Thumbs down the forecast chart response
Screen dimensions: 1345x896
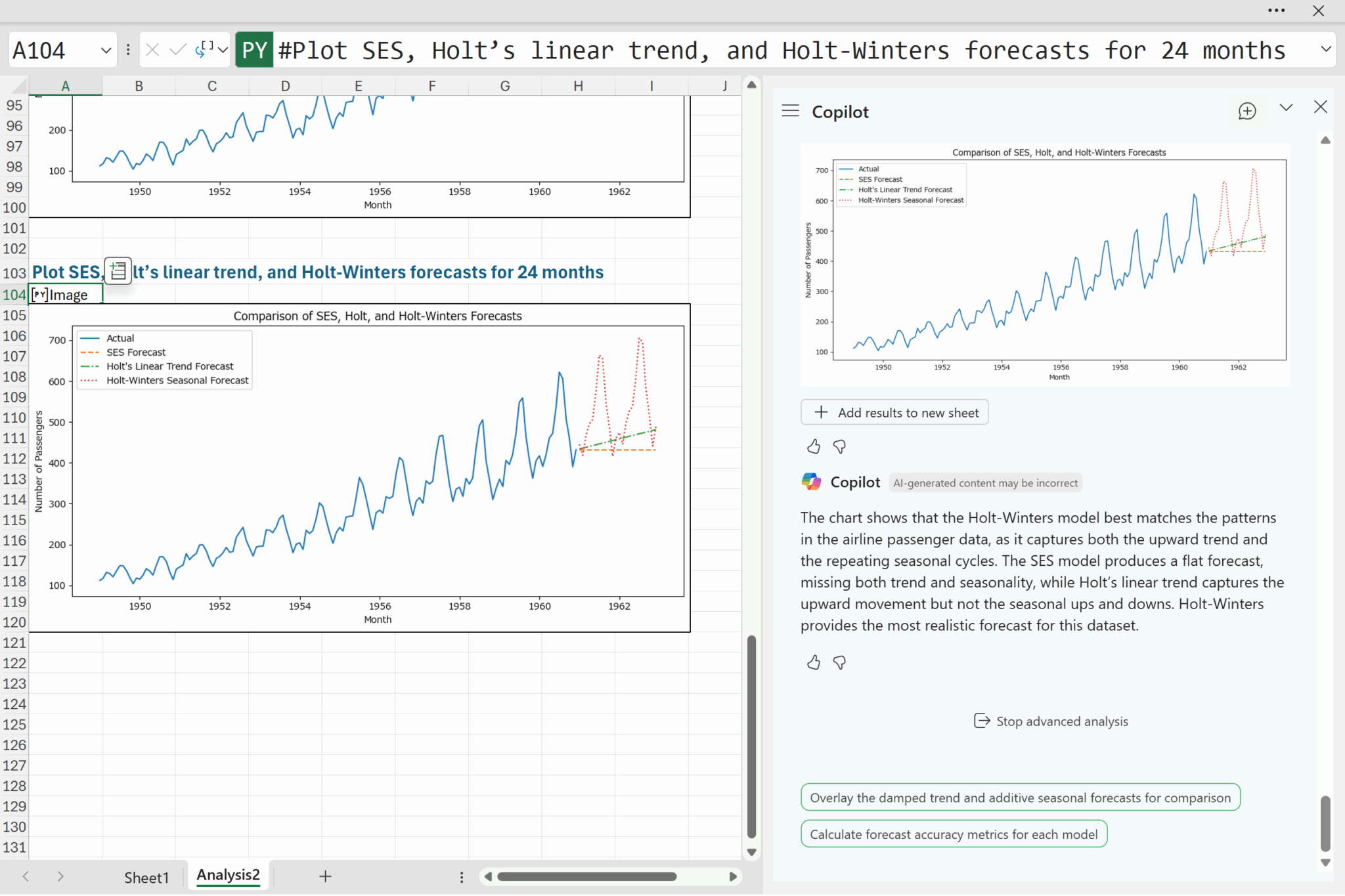click(839, 447)
